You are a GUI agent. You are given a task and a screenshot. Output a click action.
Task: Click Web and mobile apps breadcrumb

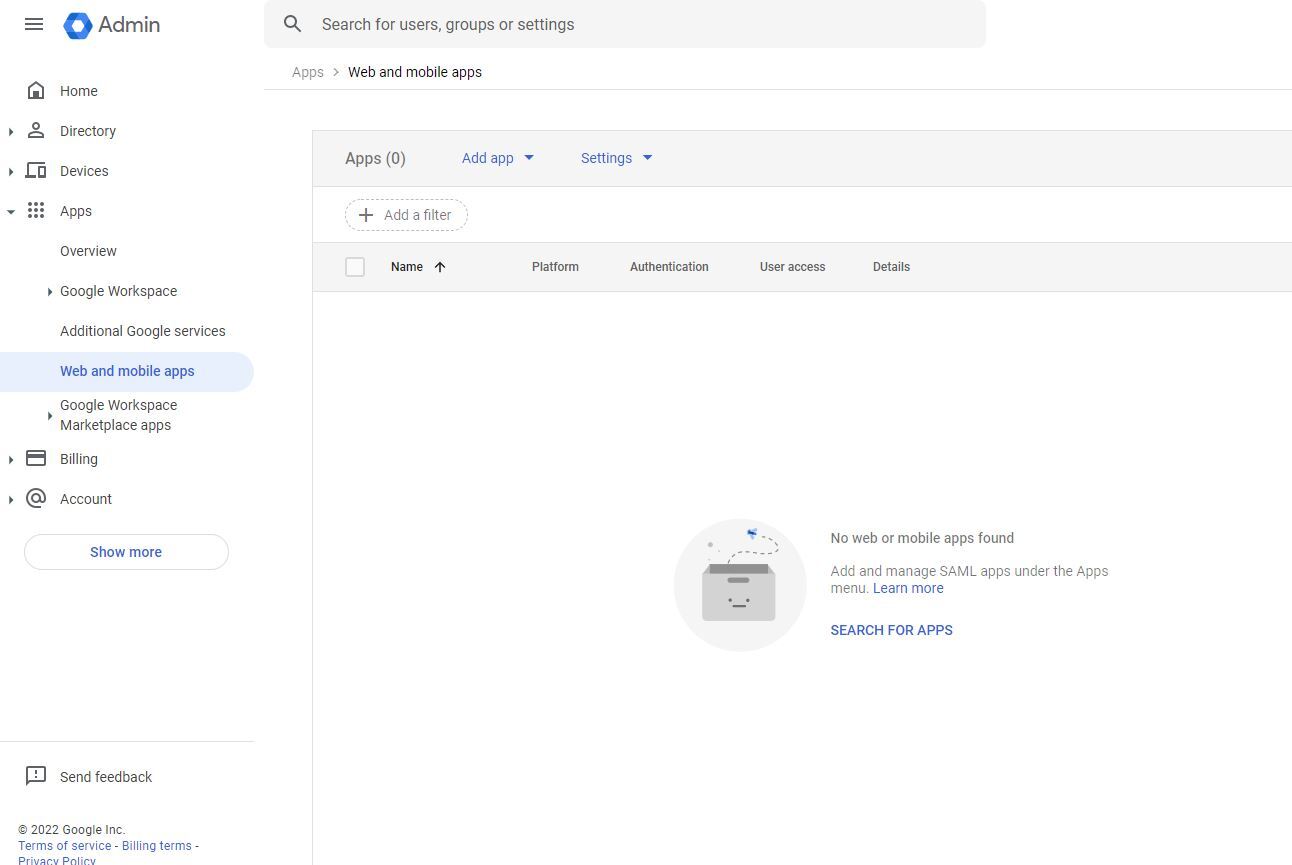tap(415, 72)
